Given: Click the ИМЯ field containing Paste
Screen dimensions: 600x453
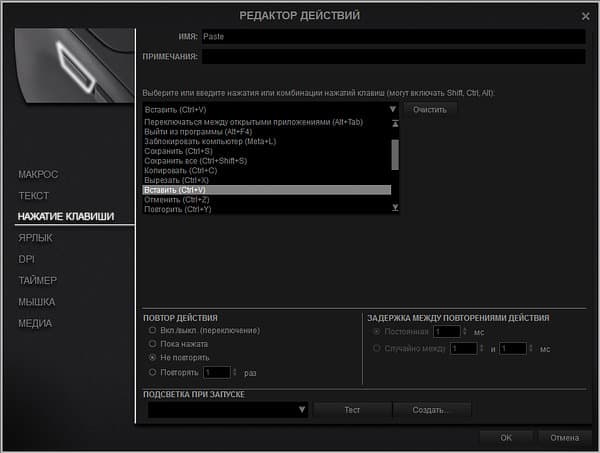Looking at the screenshot, I should [x=393, y=36].
